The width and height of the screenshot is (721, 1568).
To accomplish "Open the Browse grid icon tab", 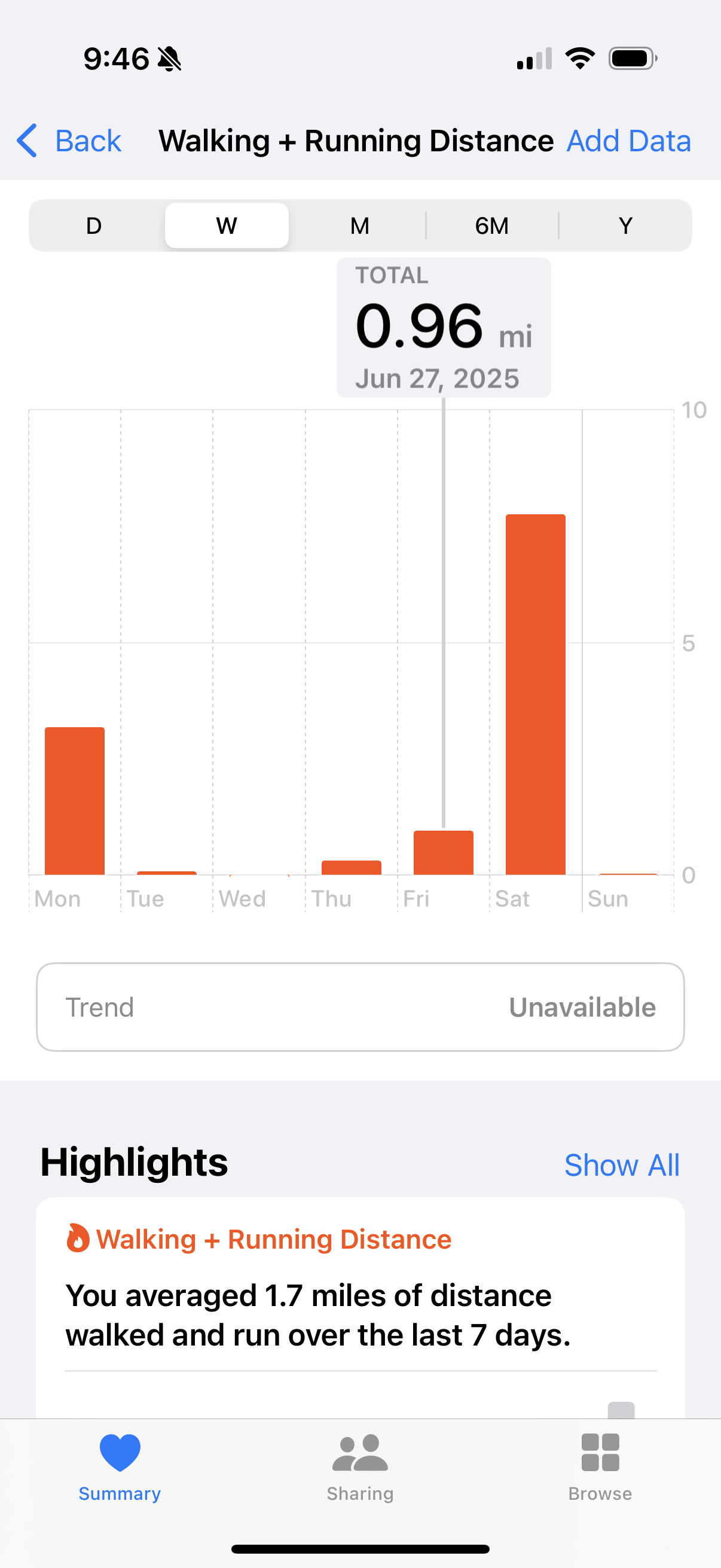I will point(600,1453).
